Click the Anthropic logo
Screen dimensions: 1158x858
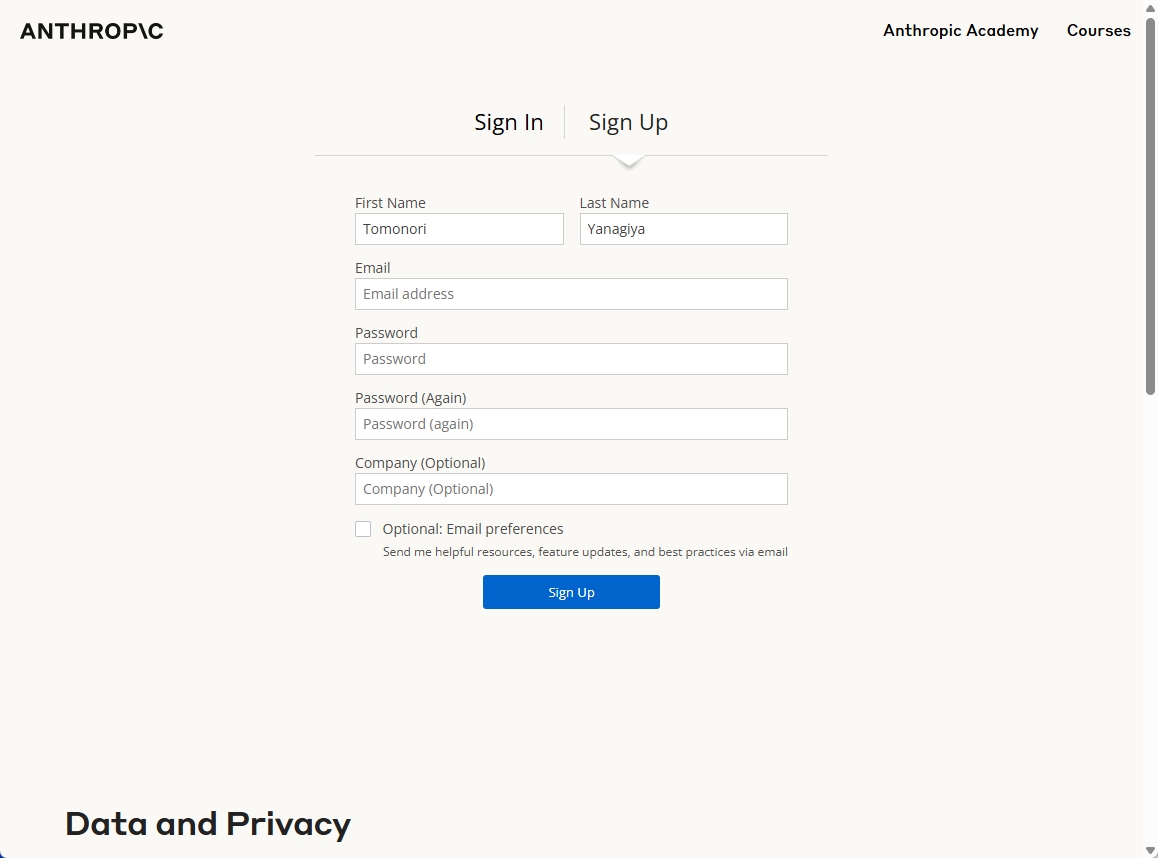point(91,31)
